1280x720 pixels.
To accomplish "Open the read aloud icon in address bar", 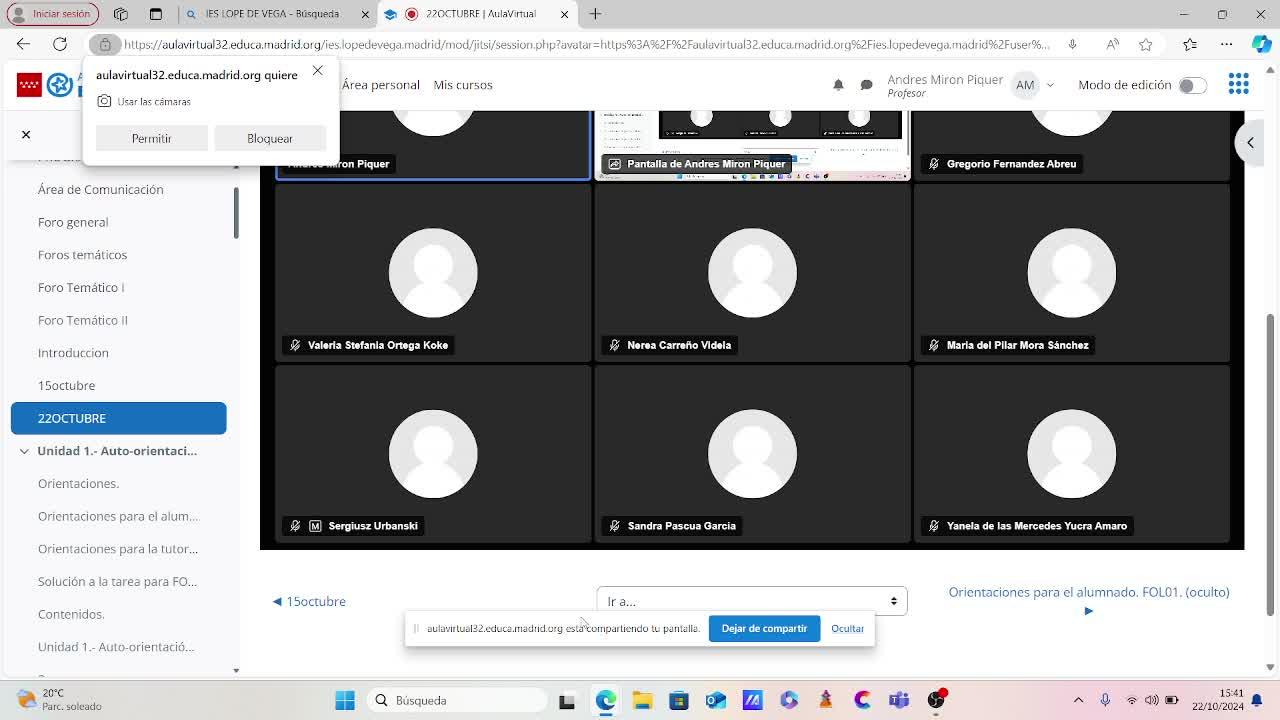I will pyautogui.click(x=1113, y=44).
